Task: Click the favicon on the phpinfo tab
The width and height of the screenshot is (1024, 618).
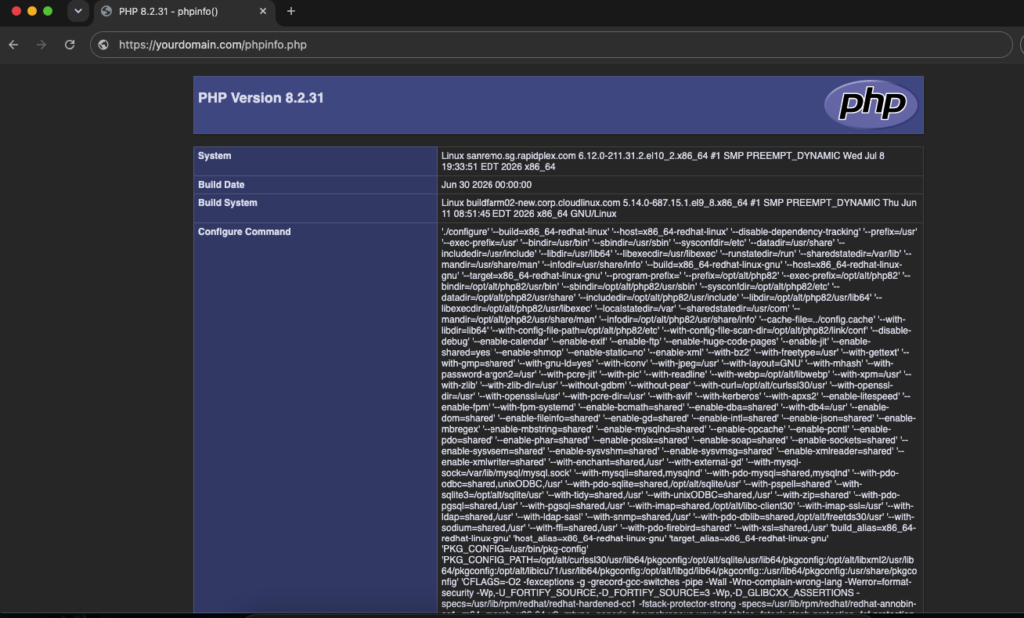Action: [106, 11]
